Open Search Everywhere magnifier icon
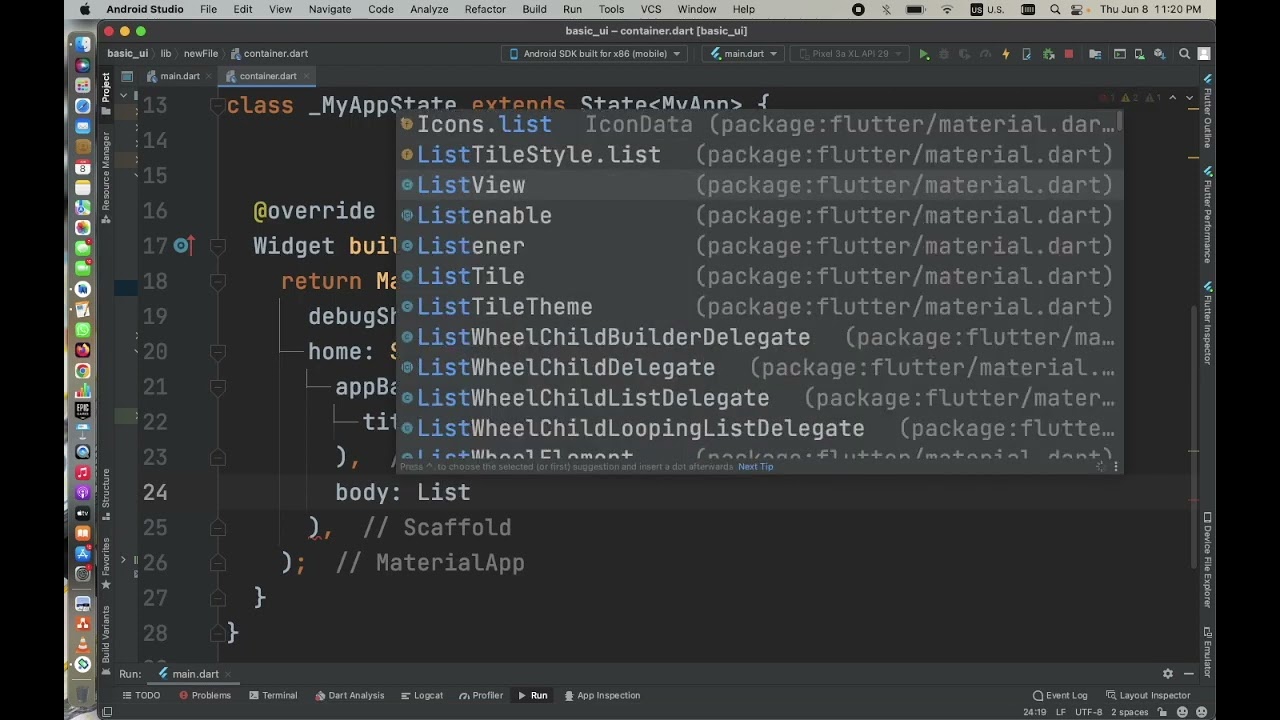Viewport: 1280px width, 720px height. click(x=1184, y=54)
